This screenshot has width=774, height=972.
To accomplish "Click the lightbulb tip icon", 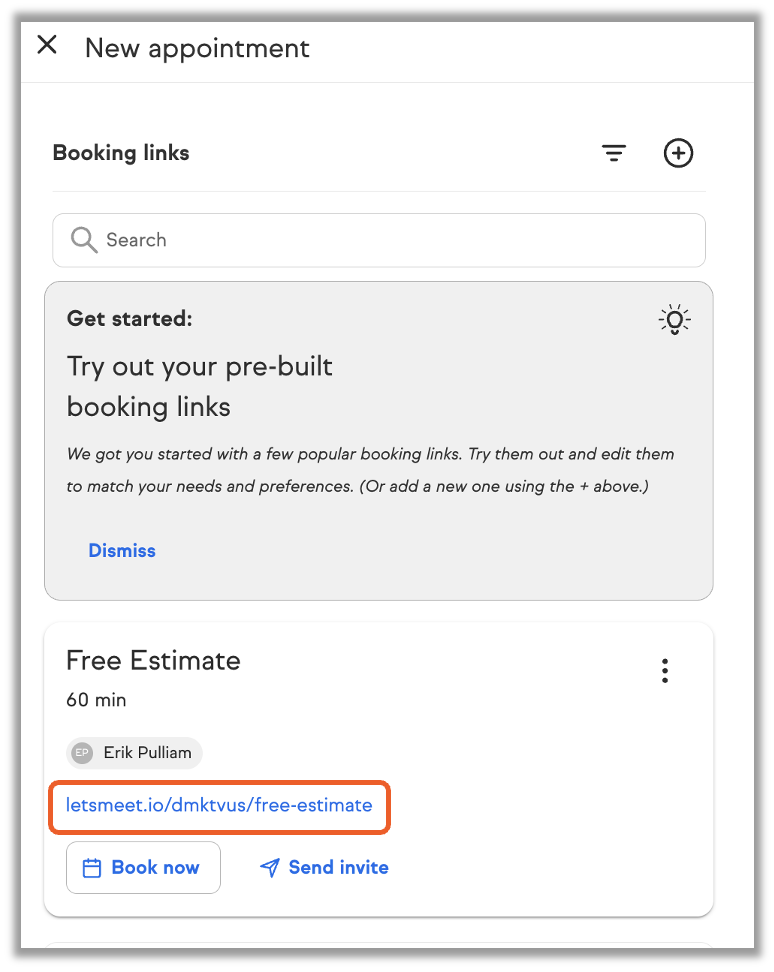I will coord(675,320).
